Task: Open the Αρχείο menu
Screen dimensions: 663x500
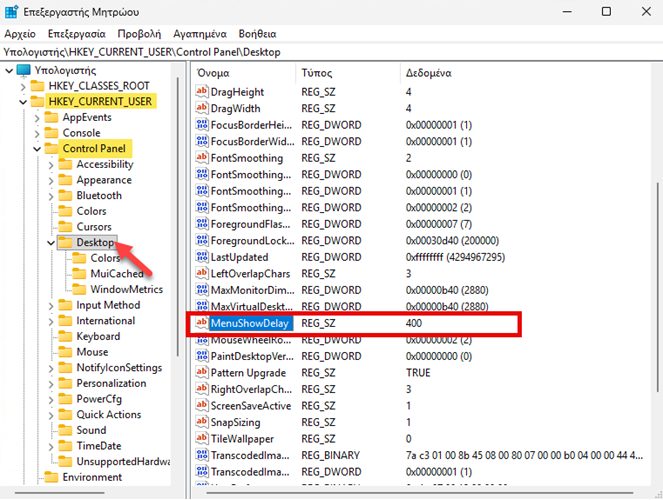Action: pos(20,33)
